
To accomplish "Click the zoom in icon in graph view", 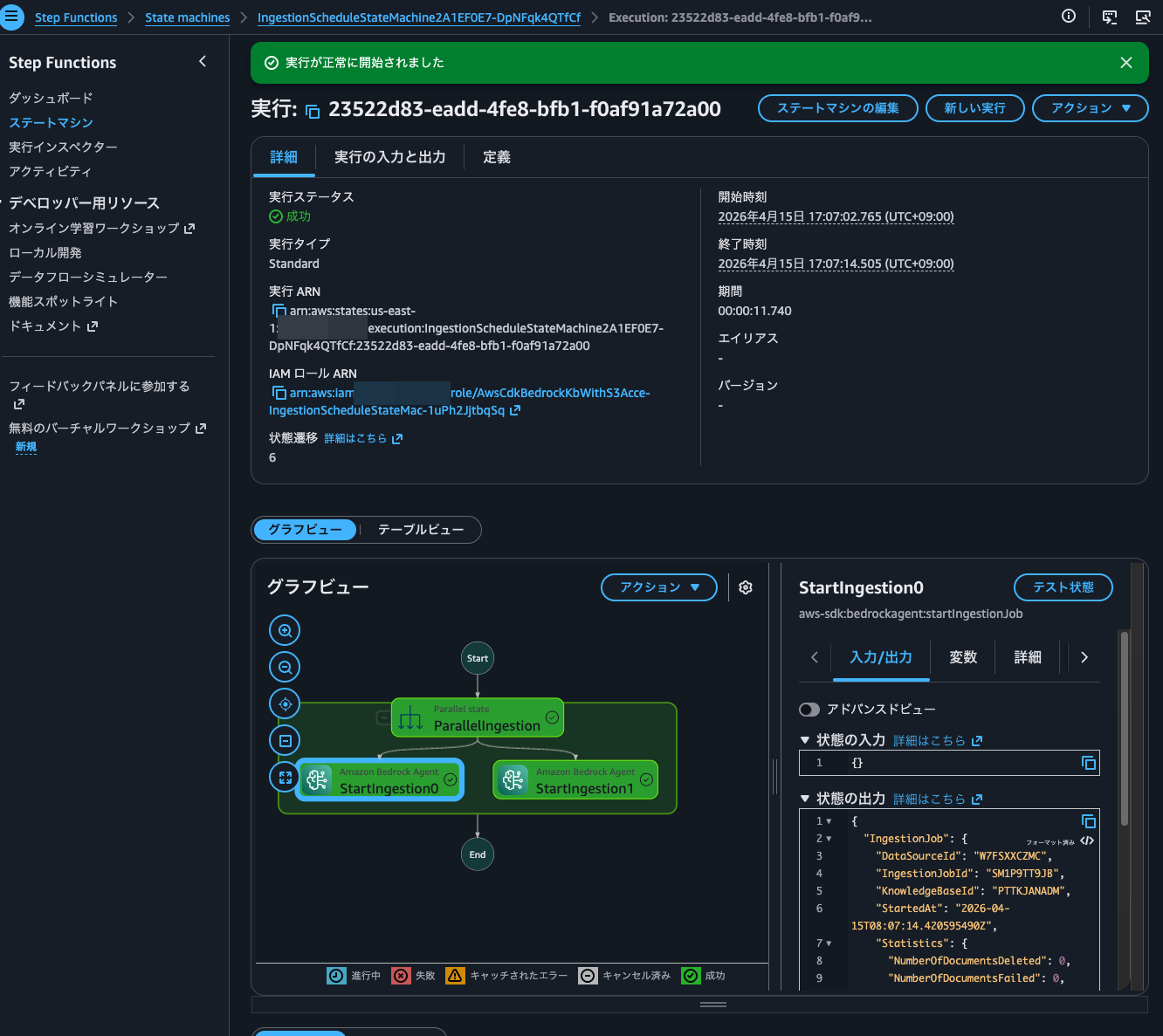I will pyautogui.click(x=285, y=630).
